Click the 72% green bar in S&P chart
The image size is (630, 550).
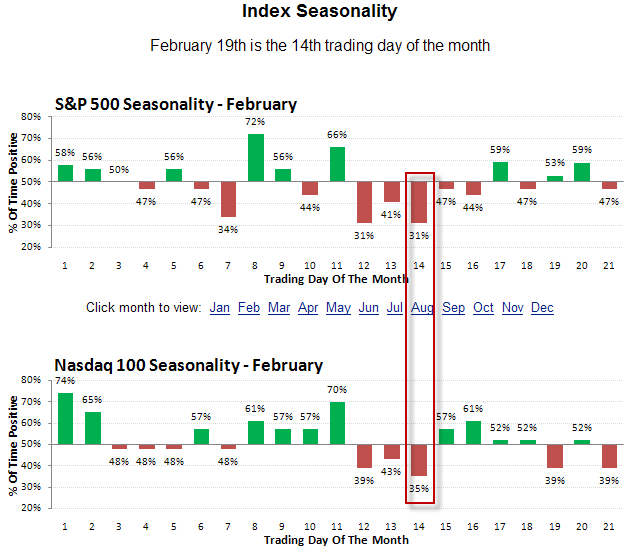pos(256,158)
